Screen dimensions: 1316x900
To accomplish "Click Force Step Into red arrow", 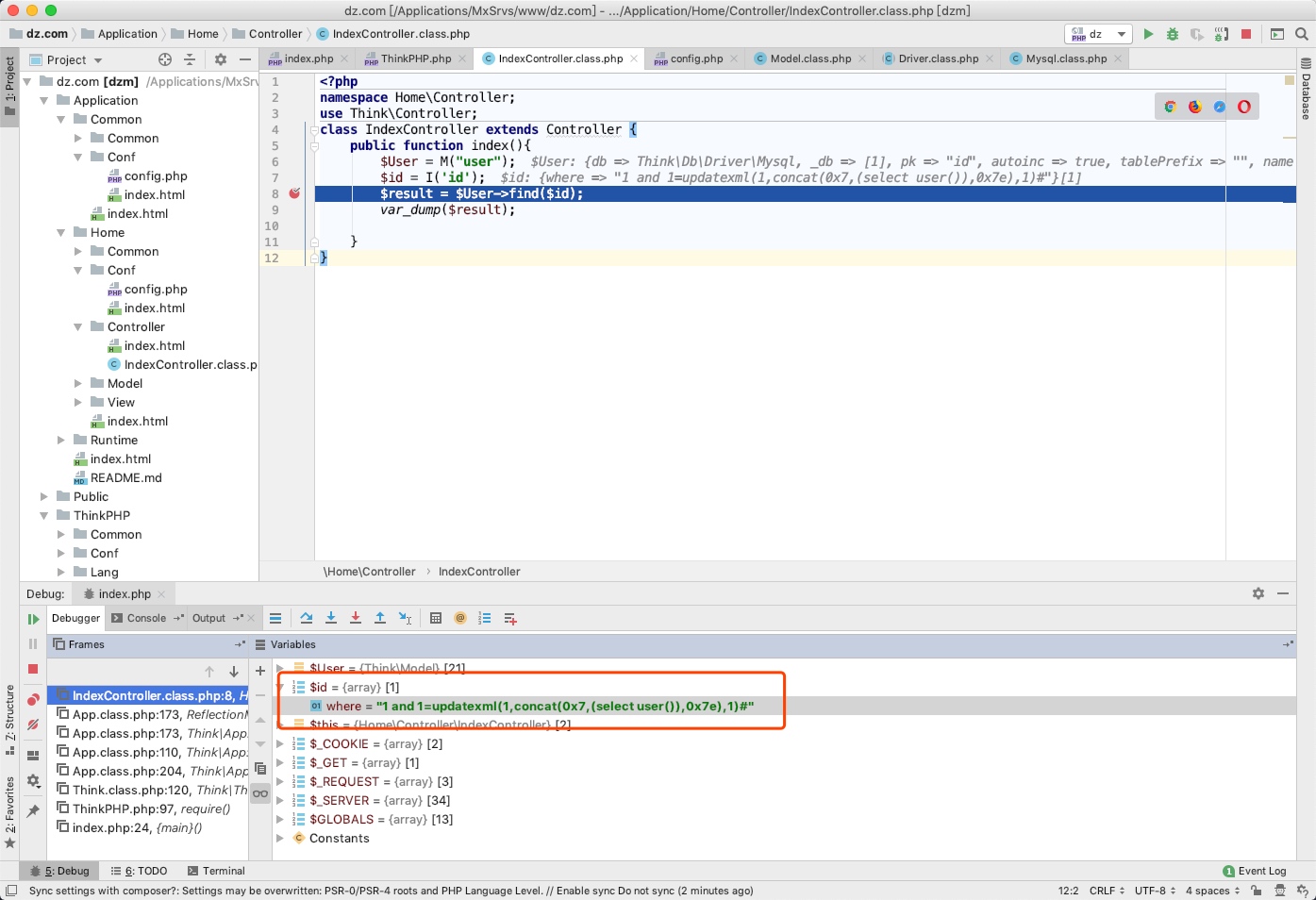I will (356, 618).
